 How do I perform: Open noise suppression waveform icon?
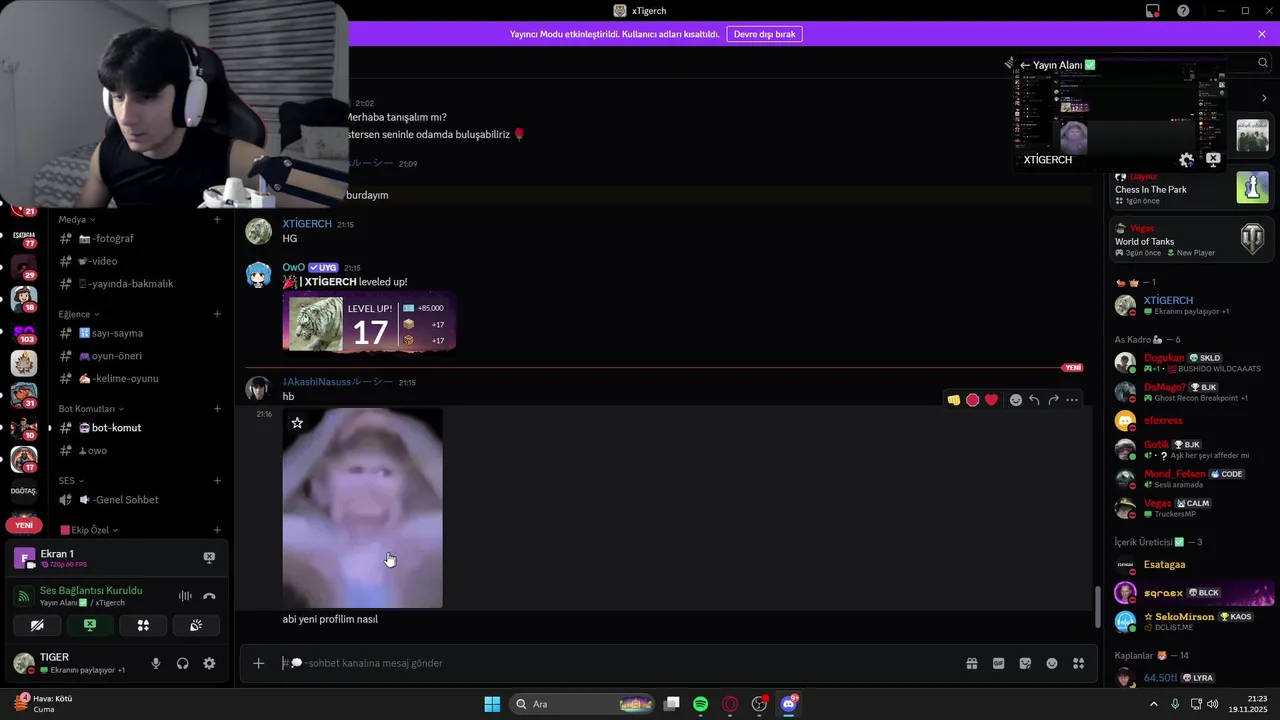pos(185,596)
